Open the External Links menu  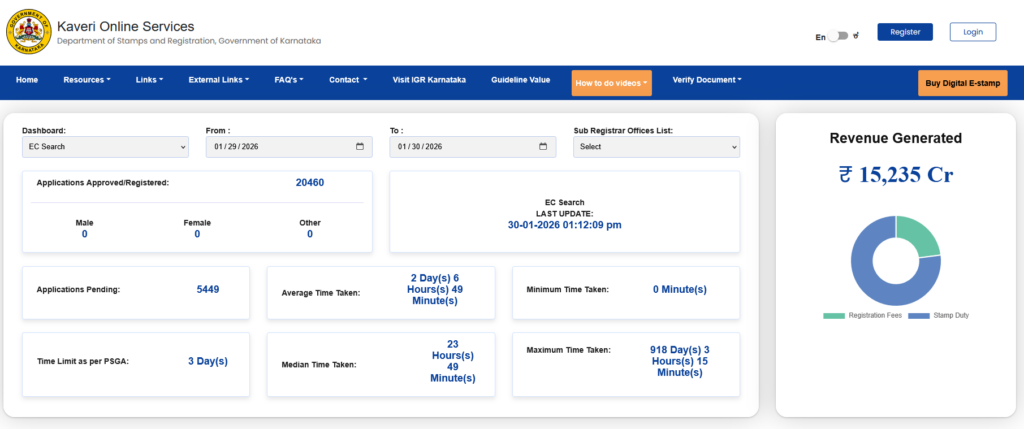click(218, 80)
